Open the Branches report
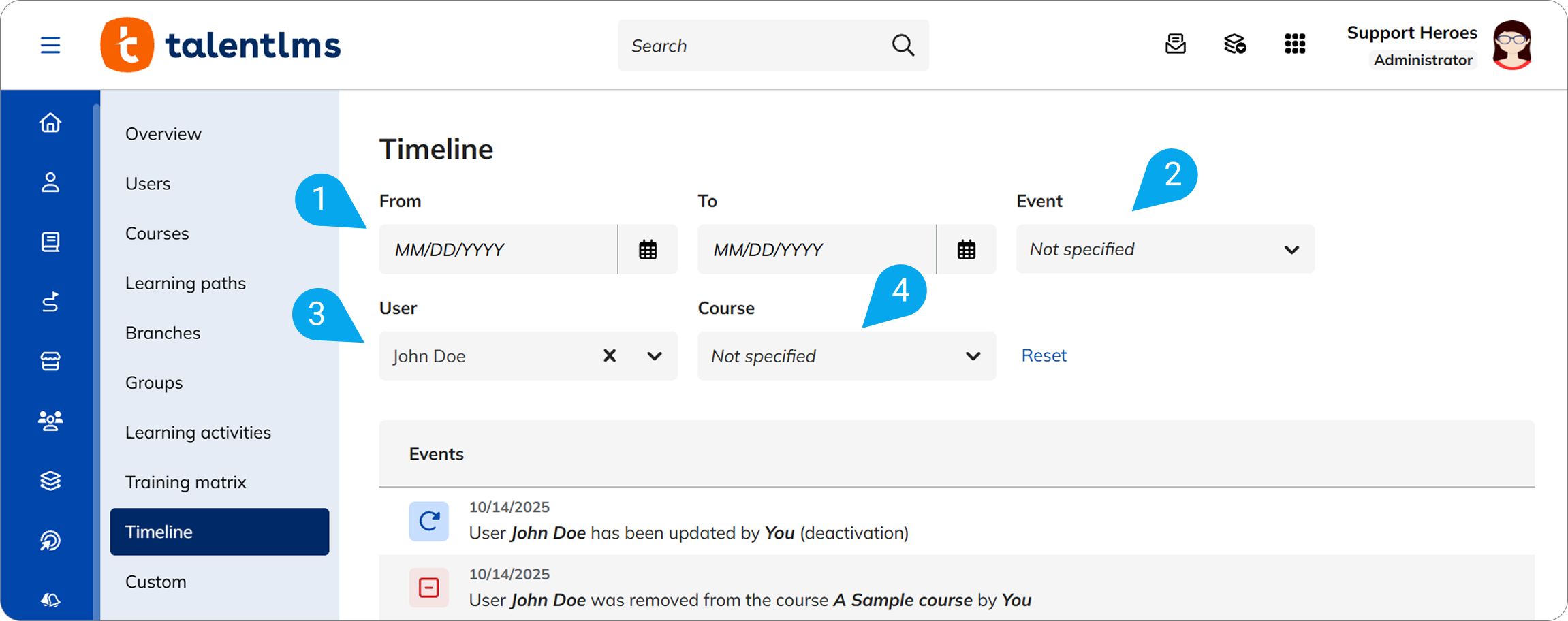Screen dimensions: 1568x621 click(x=163, y=332)
